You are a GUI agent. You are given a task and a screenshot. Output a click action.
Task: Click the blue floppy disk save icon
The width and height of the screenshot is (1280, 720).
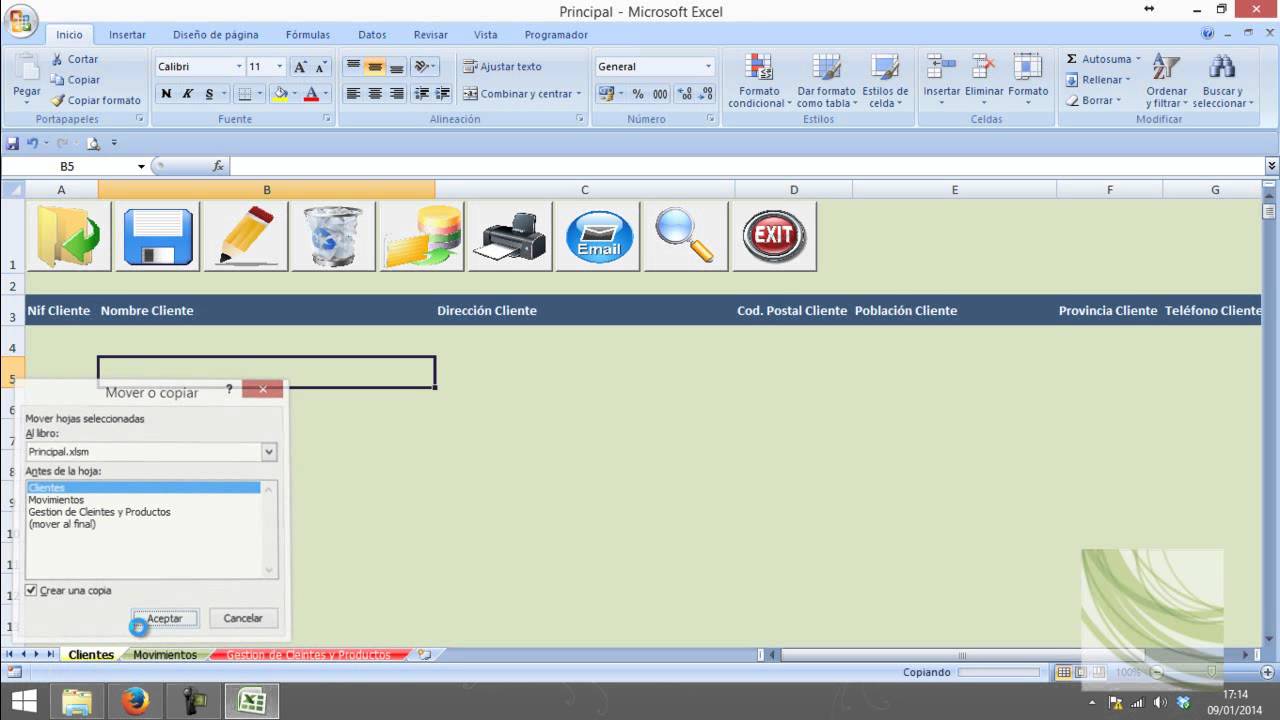tap(158, 236)
